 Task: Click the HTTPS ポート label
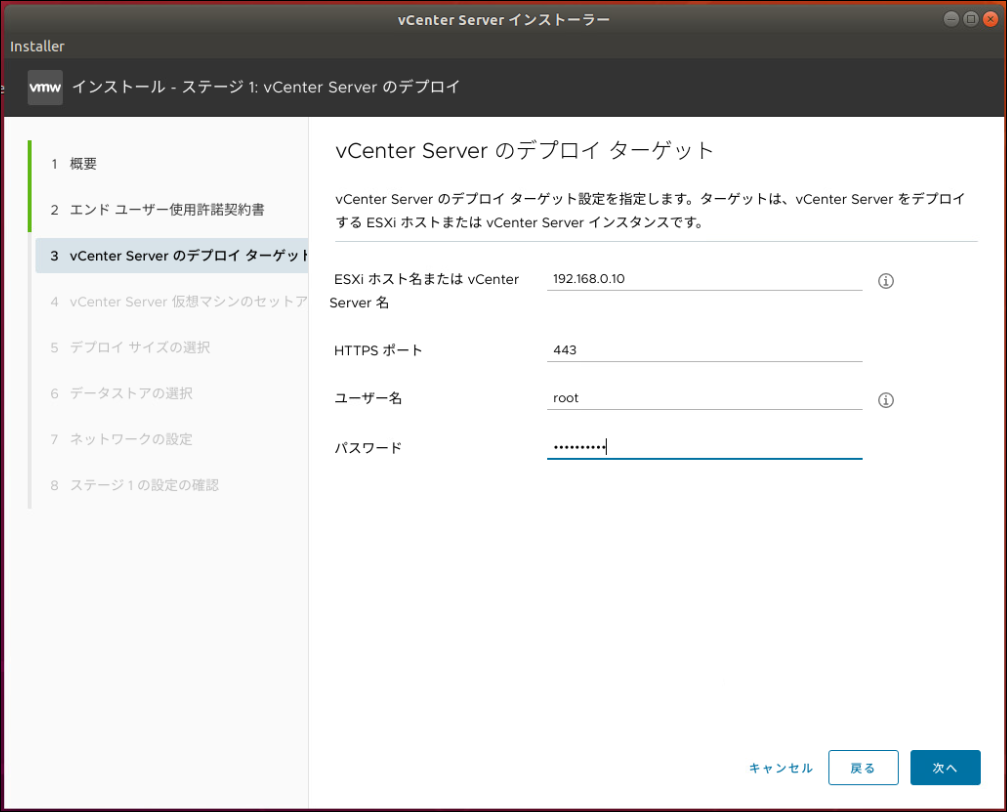378,351
